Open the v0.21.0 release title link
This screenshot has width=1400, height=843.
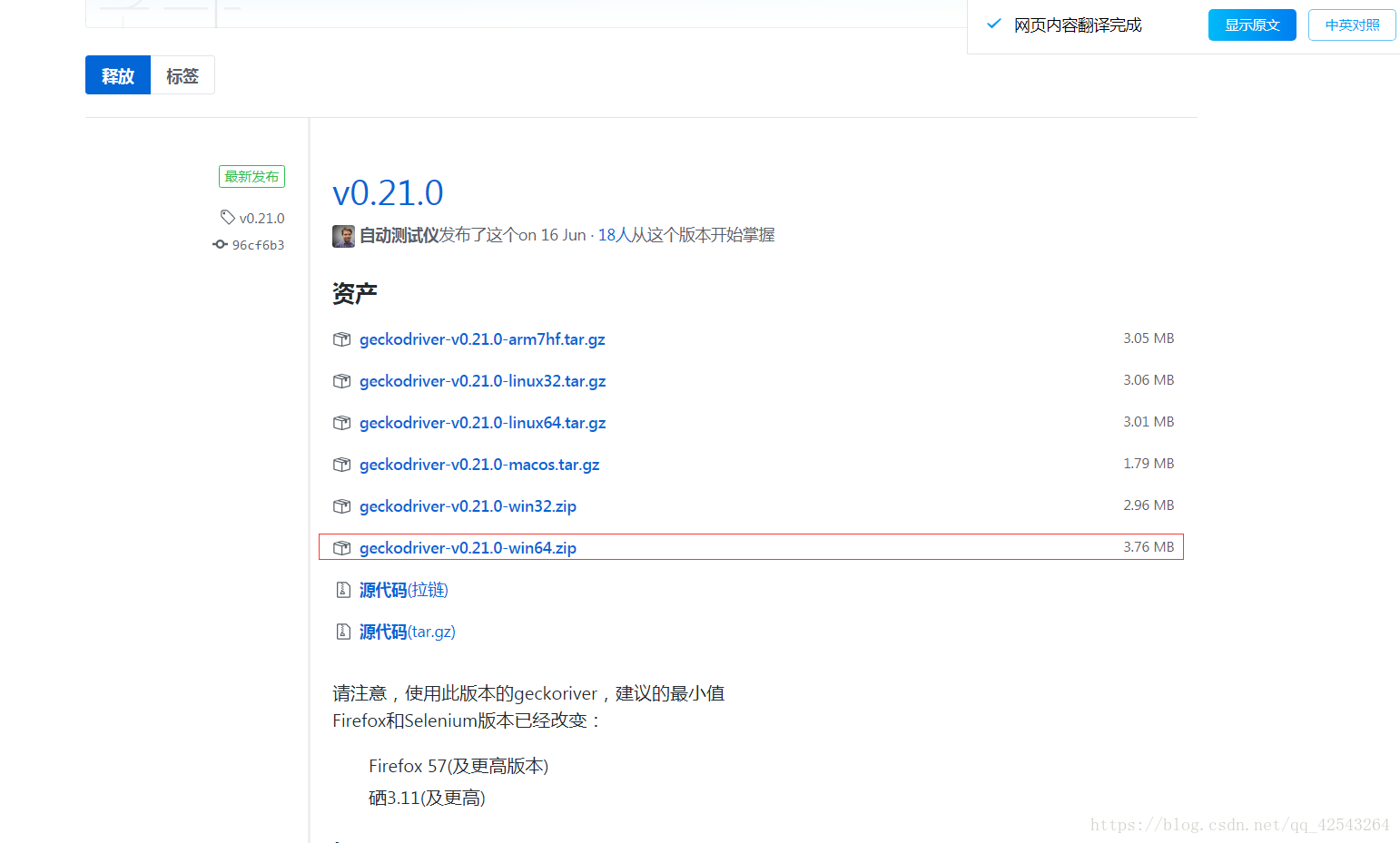(x=388, y=192)
